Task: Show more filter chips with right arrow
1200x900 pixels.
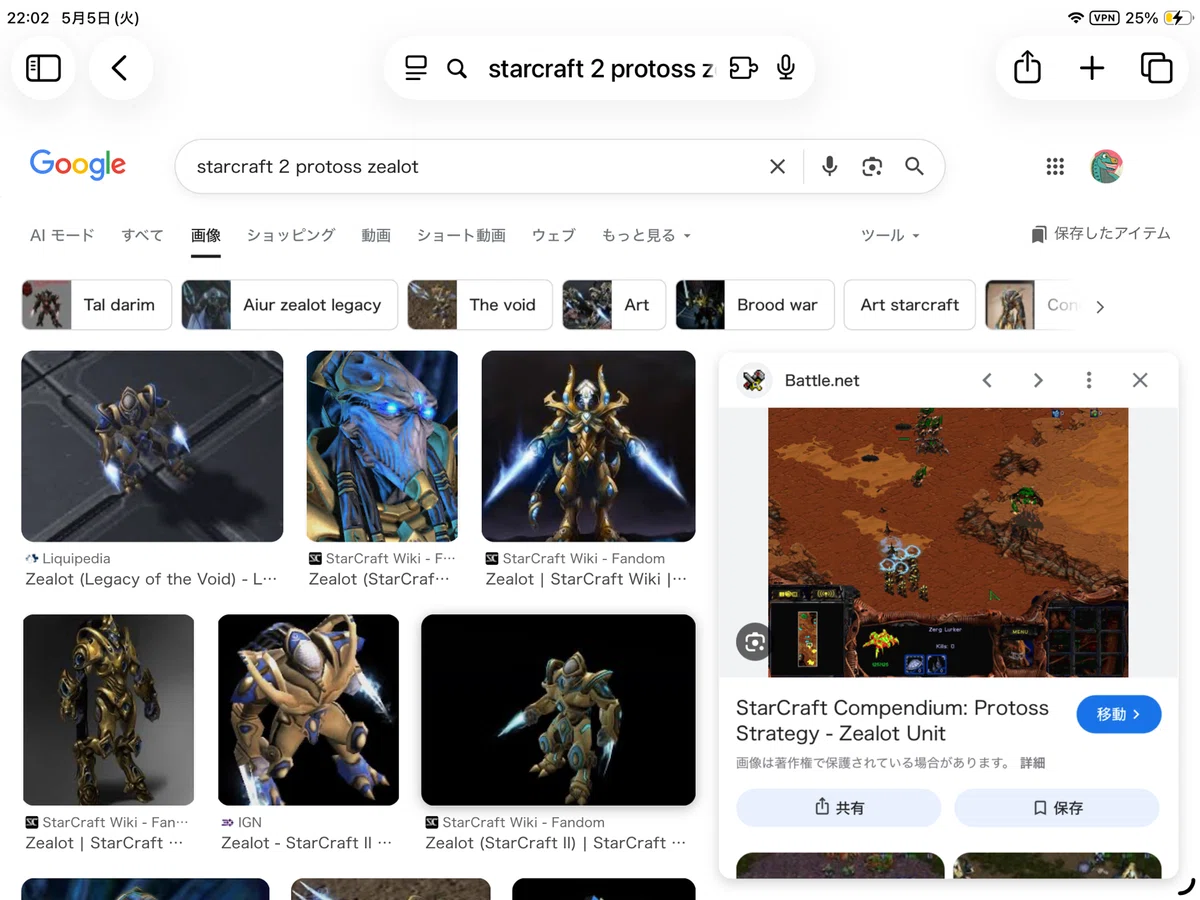Action: [x=1100, y=306]
